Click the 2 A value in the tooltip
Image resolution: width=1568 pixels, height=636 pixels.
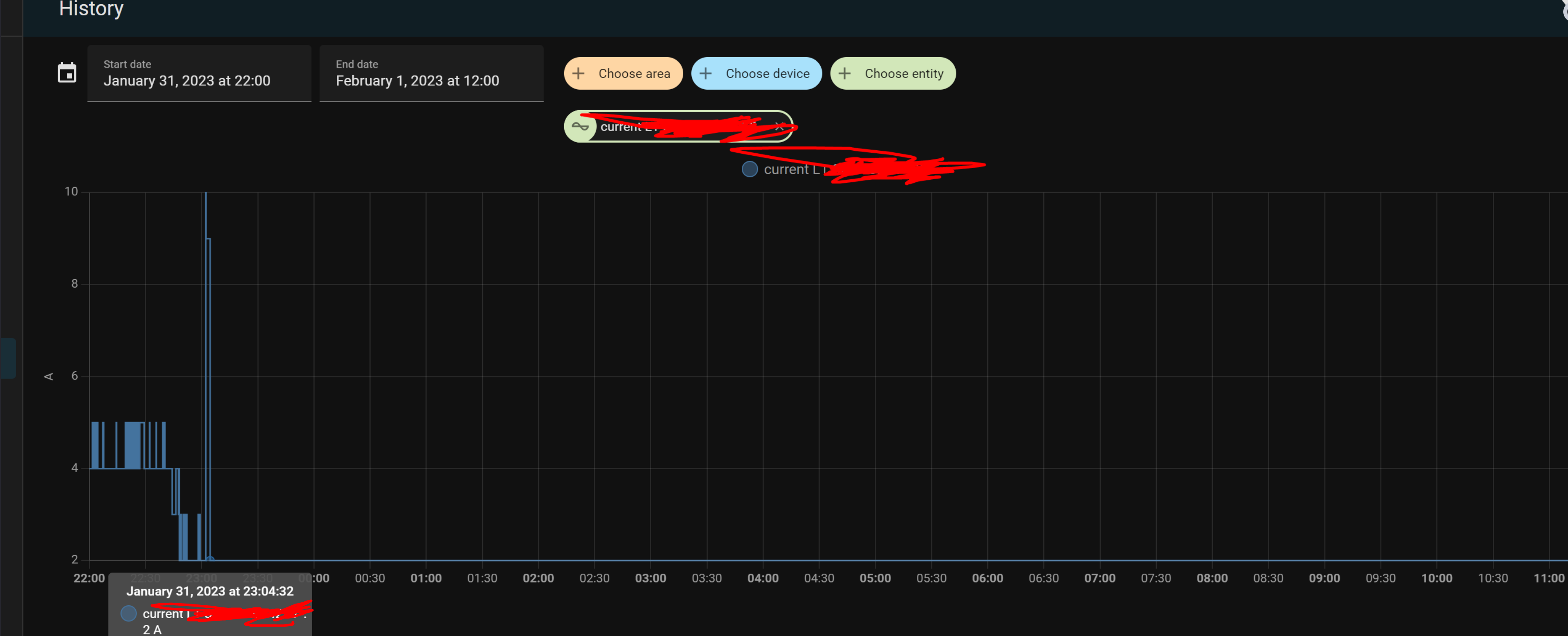(x=152, y=630)
